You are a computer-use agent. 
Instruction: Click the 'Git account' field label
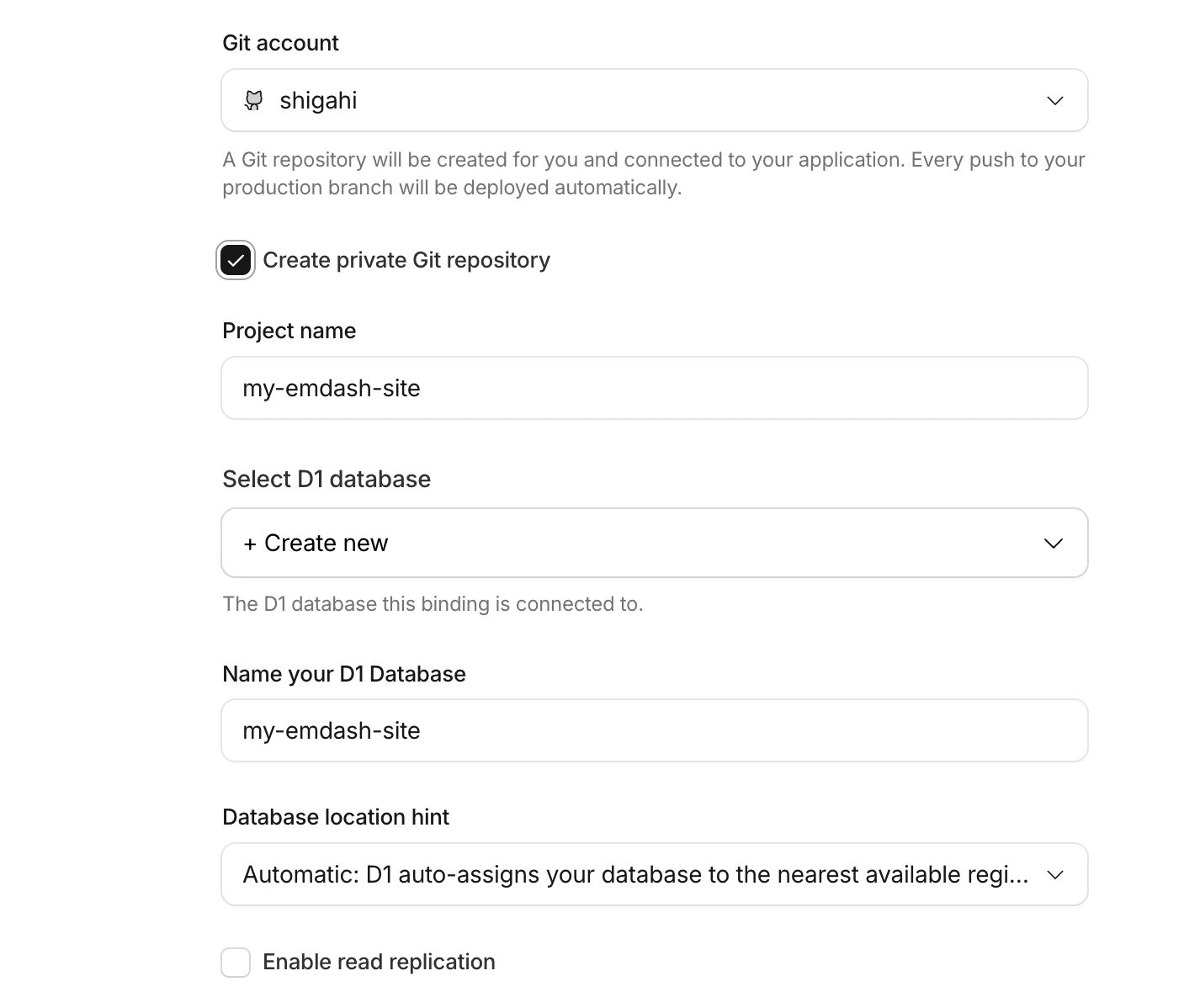tap(280, 43)
